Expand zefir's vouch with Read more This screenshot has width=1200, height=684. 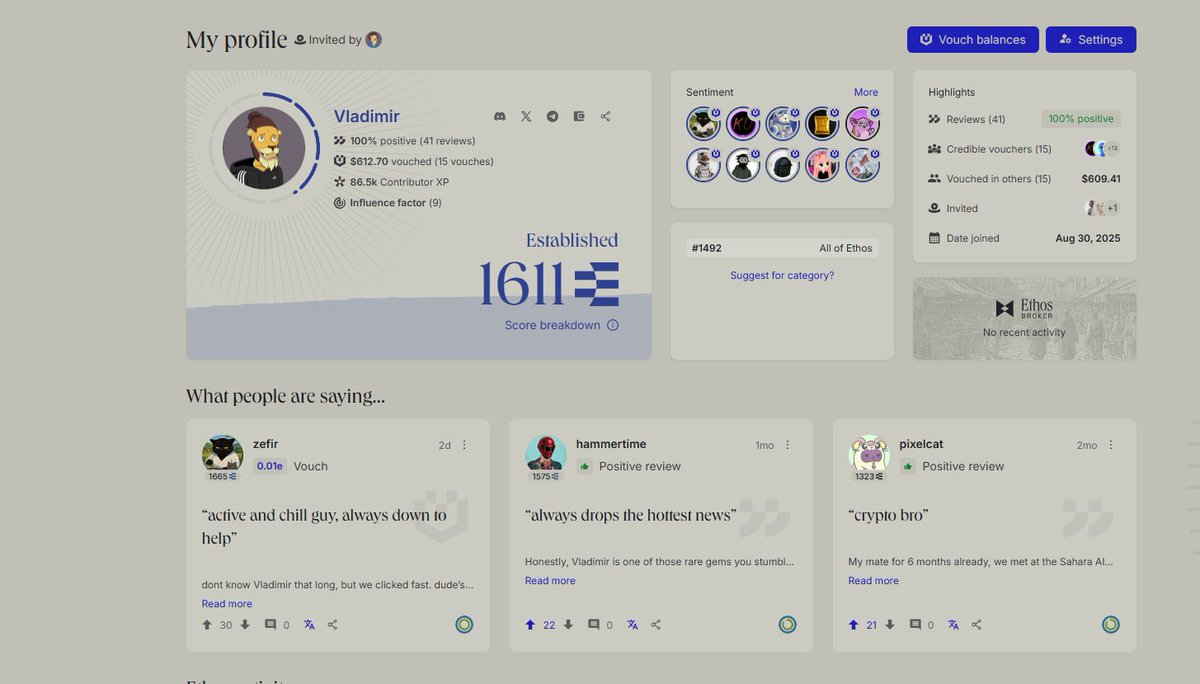coord(227,604)
